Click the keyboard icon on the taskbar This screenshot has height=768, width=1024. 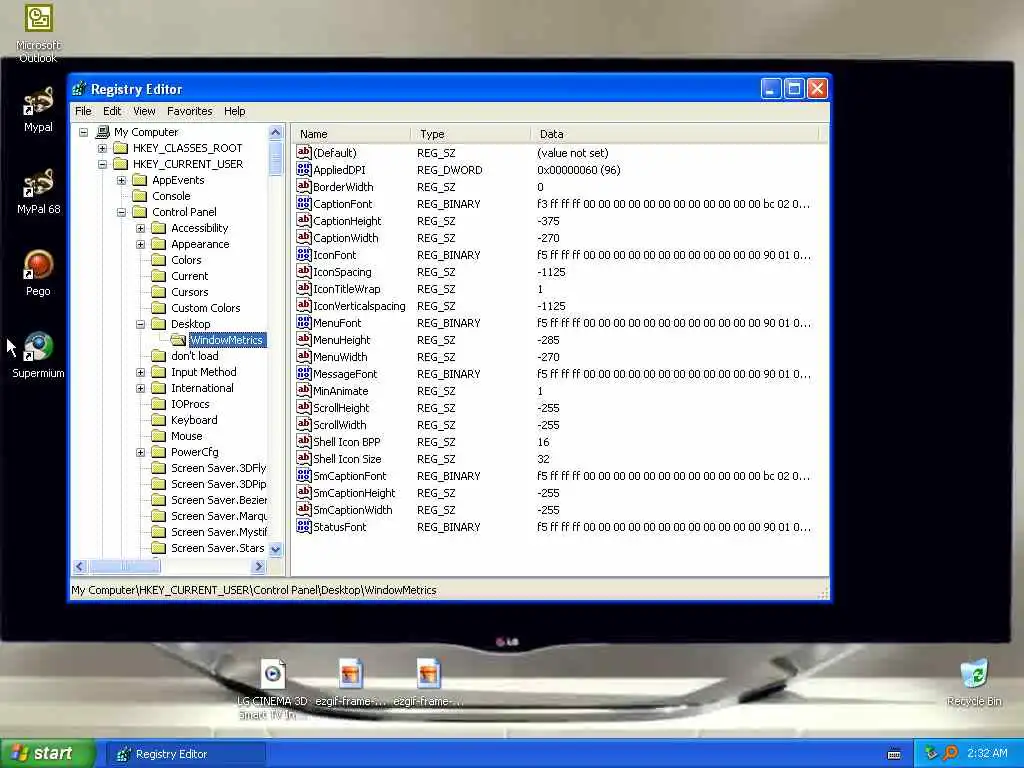pyautogui.click(x=894, y=755)
